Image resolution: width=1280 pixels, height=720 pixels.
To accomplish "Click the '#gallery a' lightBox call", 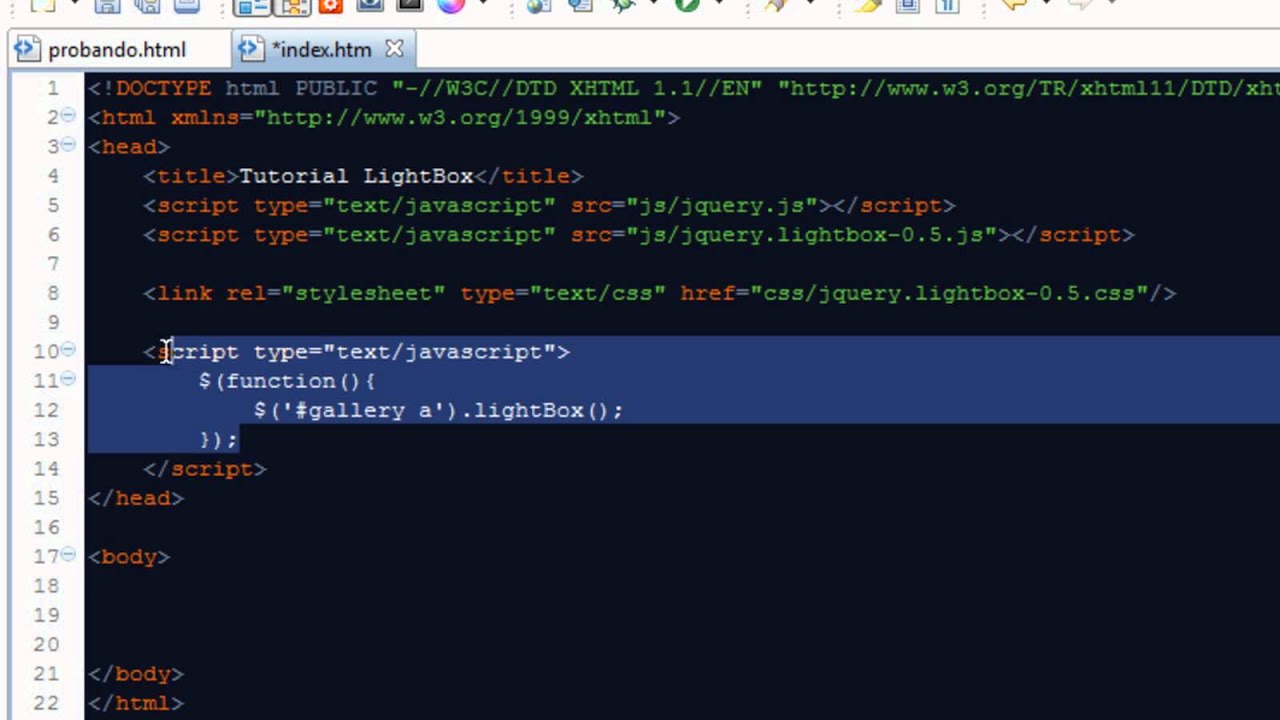I will (438, 410).
